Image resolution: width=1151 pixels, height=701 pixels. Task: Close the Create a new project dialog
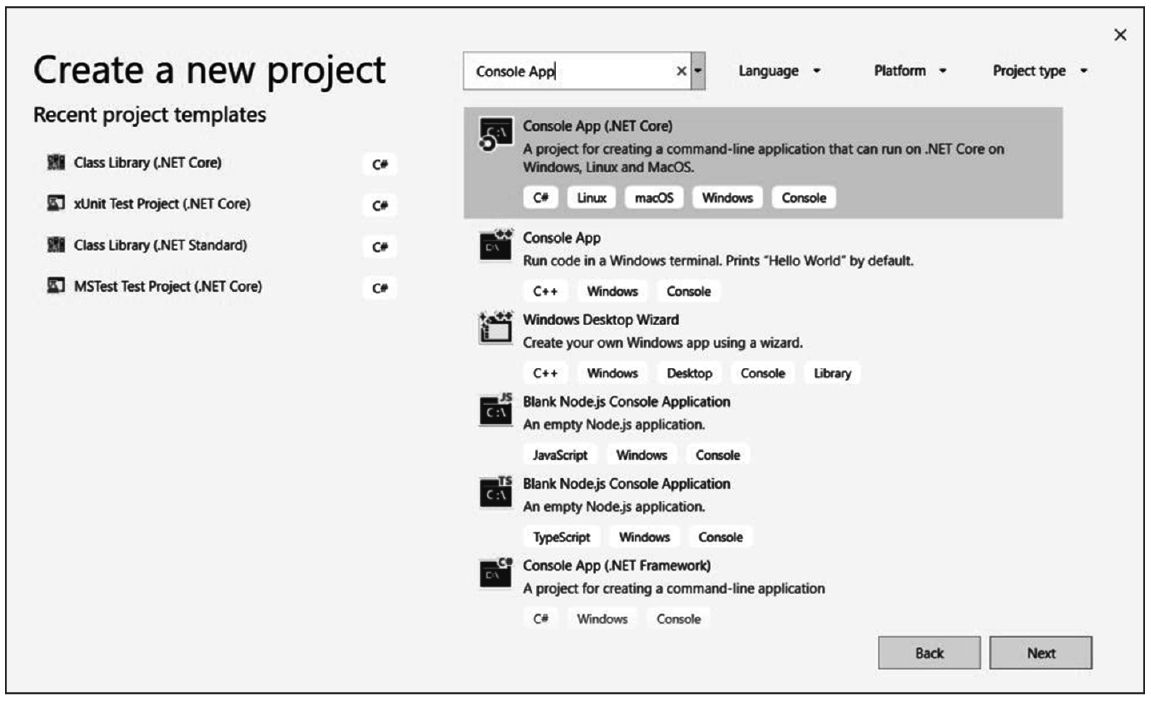pos(1120,35)
